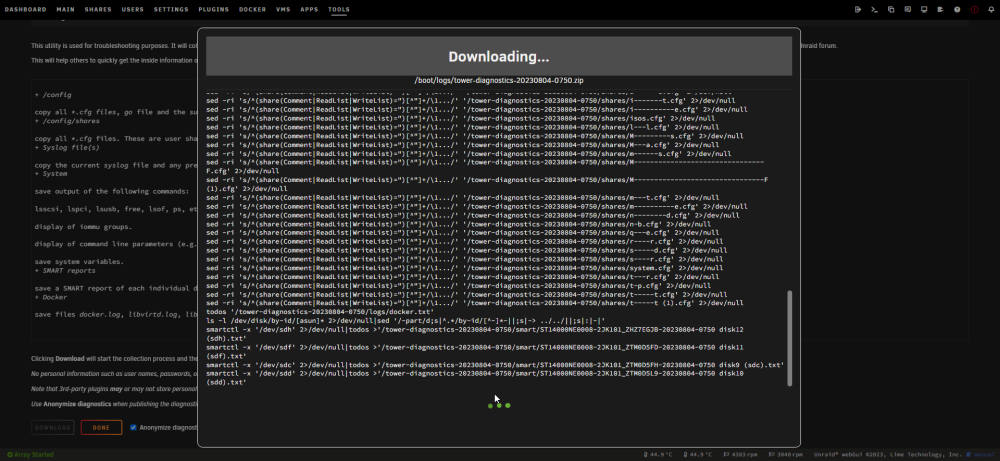Click the orange Done button
The height and width of the screenshot is (461, 1000).
point(101,427)
